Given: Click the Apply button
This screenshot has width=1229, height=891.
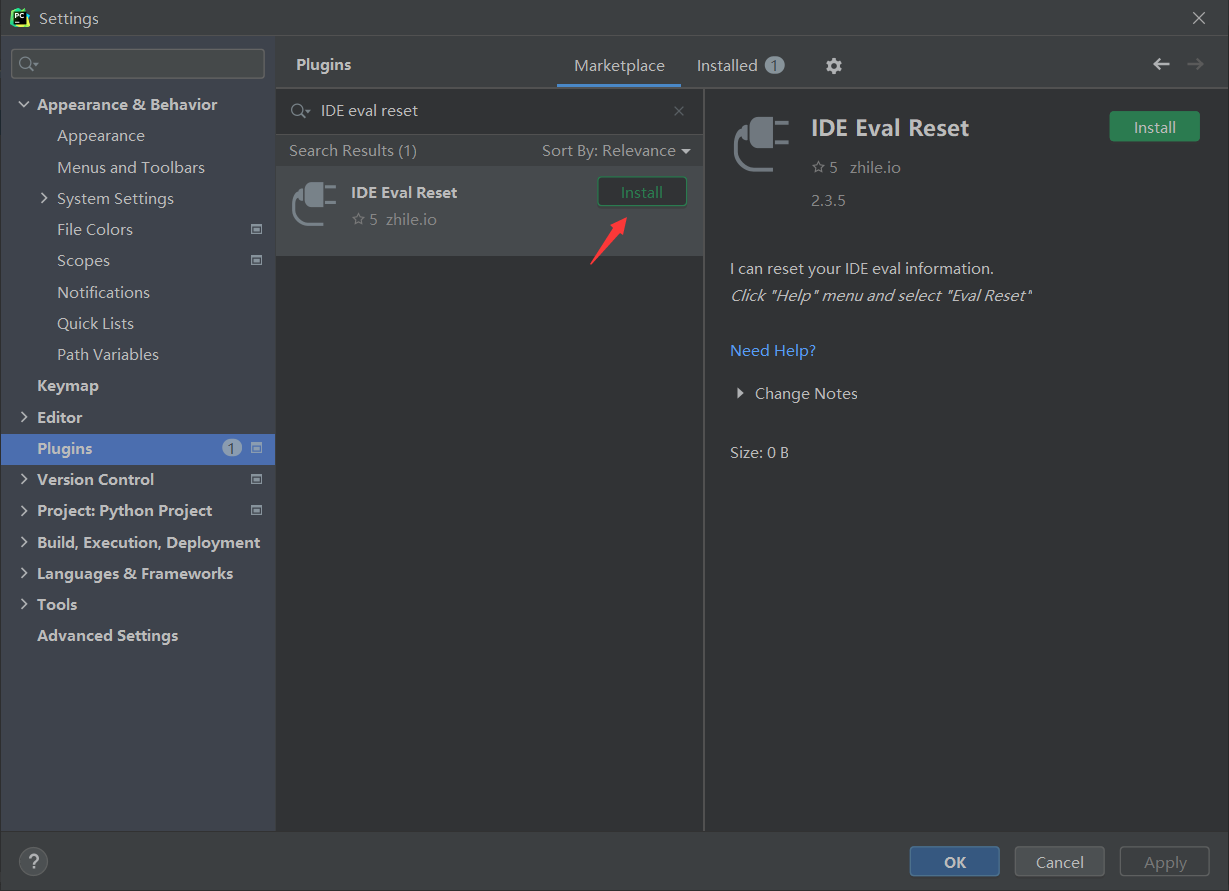Looking at the screenshot, I should (x=1165, y=862).
